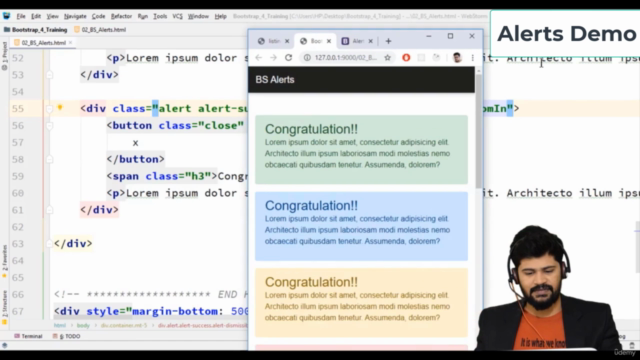Go back in the browser
The image size is (640, 360).
point(258,58)
